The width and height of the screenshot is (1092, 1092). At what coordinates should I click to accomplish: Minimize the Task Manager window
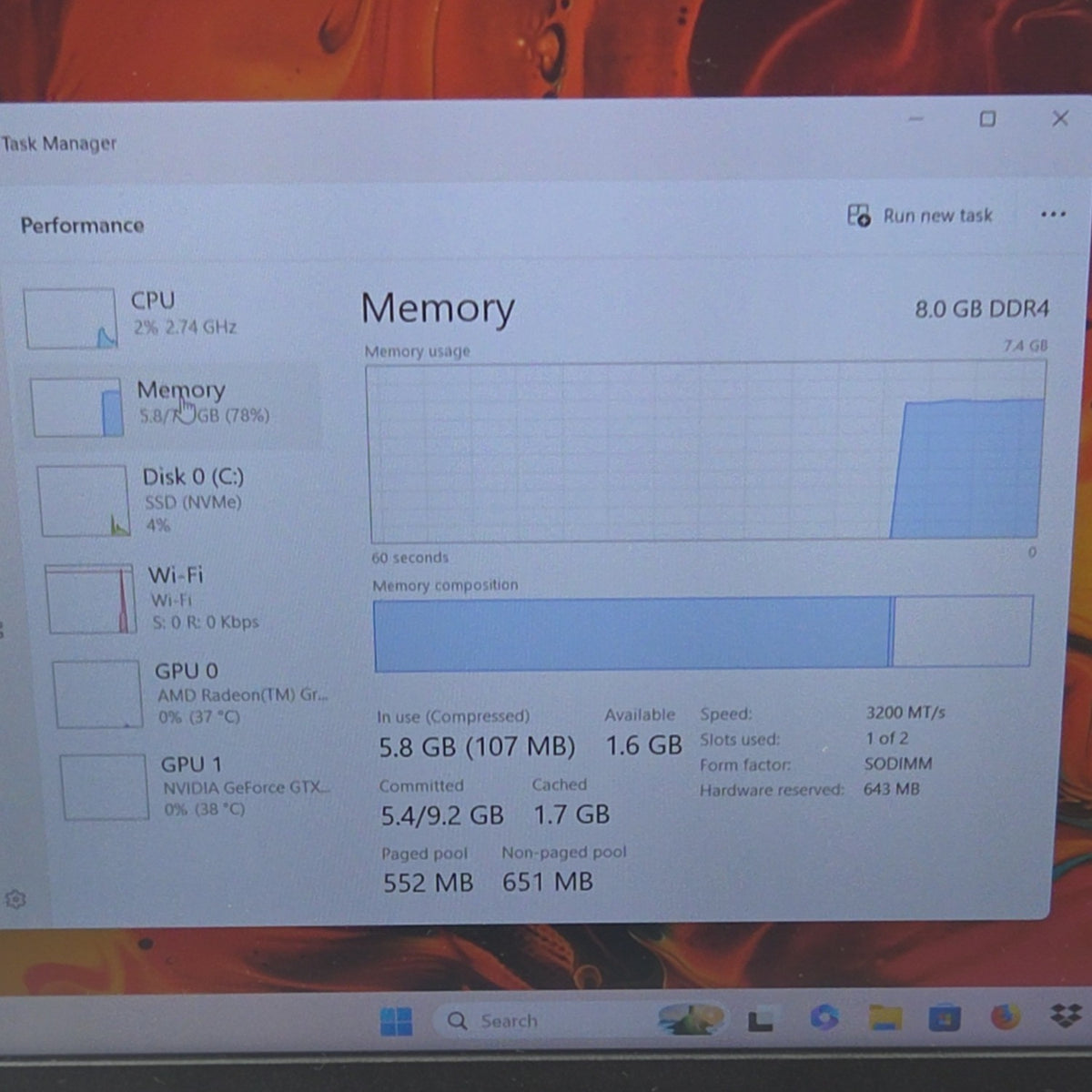916,119
